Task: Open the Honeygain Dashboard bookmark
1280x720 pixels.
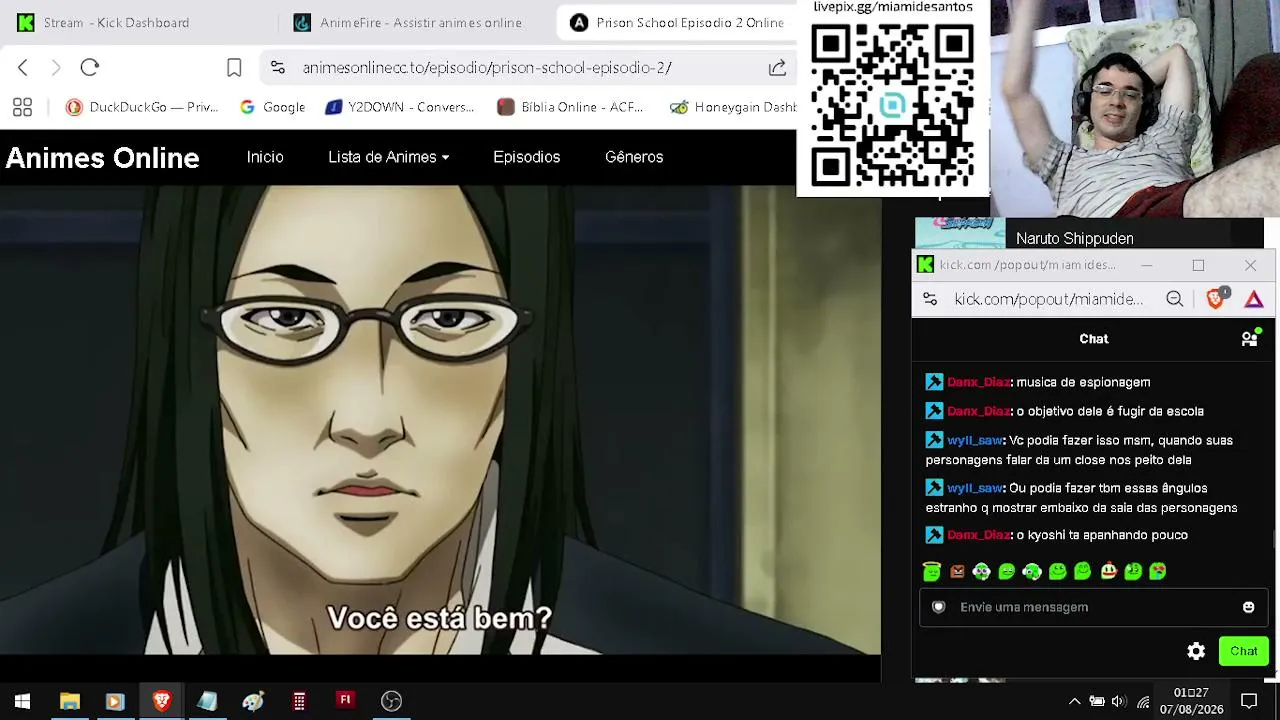Action: coord(733,107)
